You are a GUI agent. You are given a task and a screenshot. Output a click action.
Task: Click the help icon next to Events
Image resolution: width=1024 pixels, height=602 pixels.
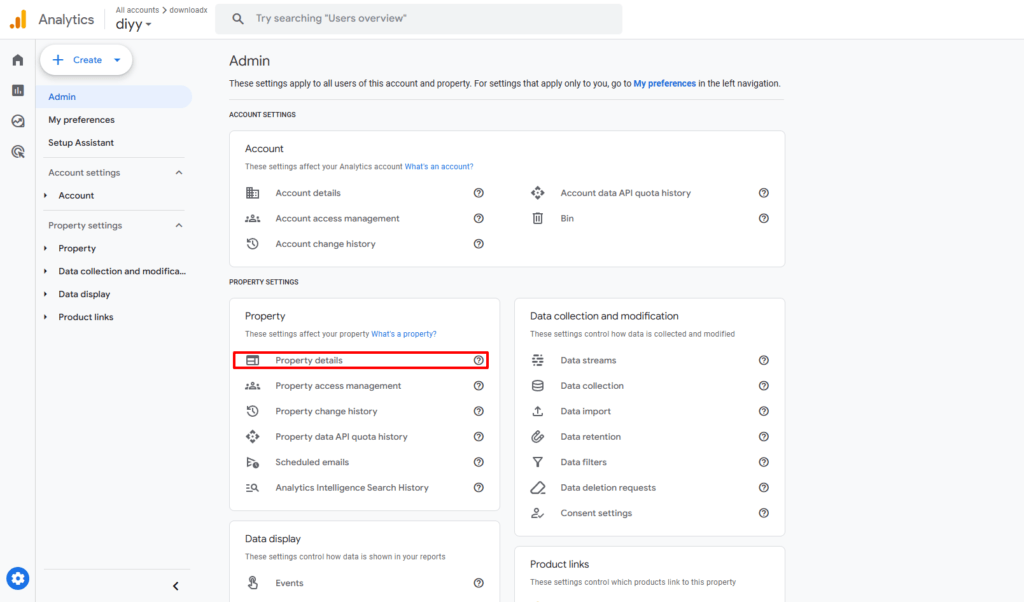479,583
